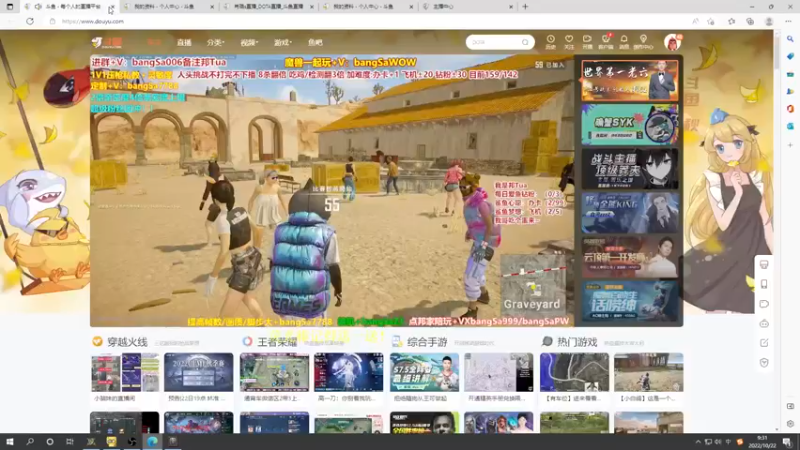Click the feedback edit icon in floating sidebar
Screen dimensions: 800x450
tap(764, 343)
